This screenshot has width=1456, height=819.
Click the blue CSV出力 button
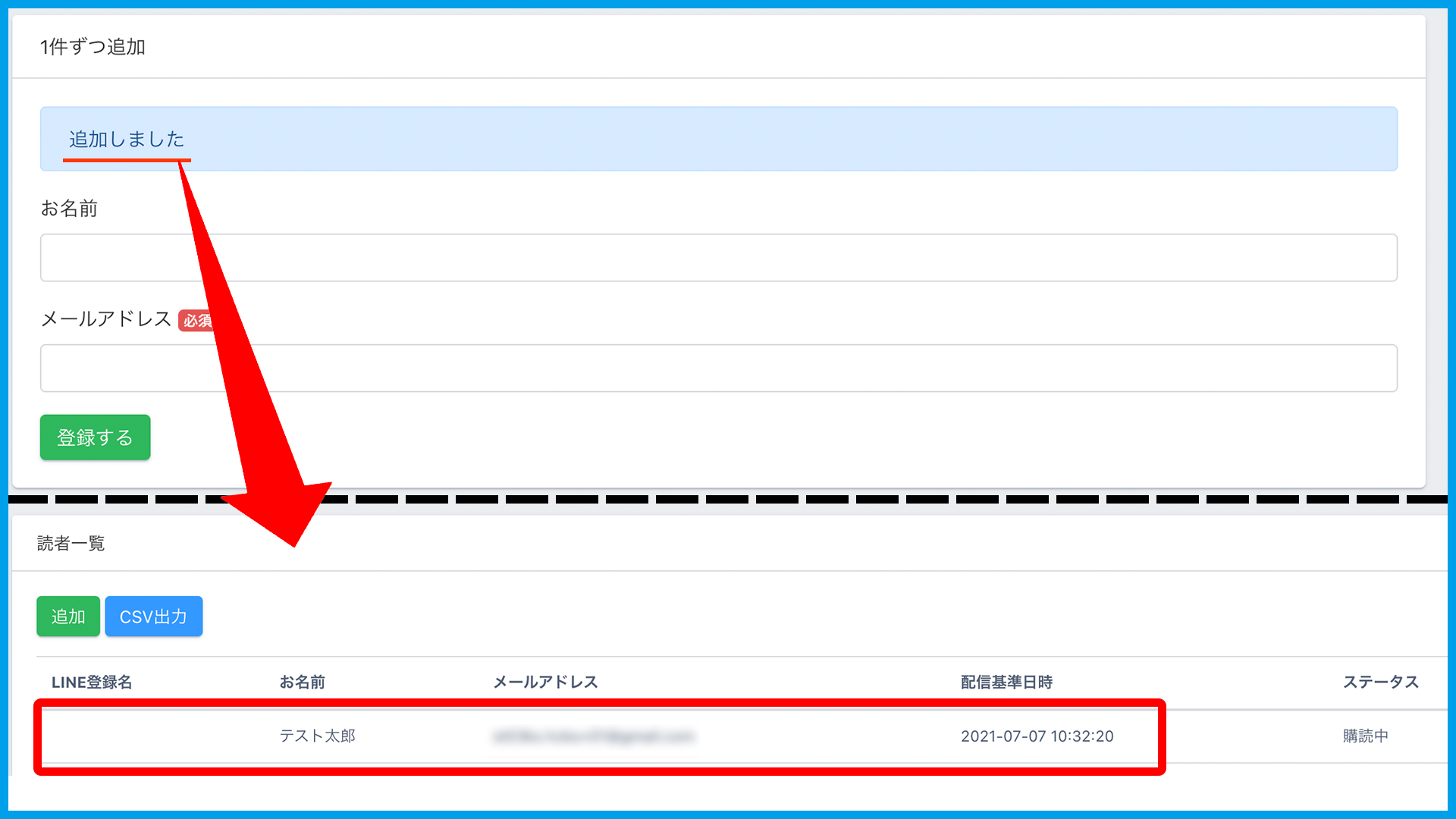click(153, 617)
